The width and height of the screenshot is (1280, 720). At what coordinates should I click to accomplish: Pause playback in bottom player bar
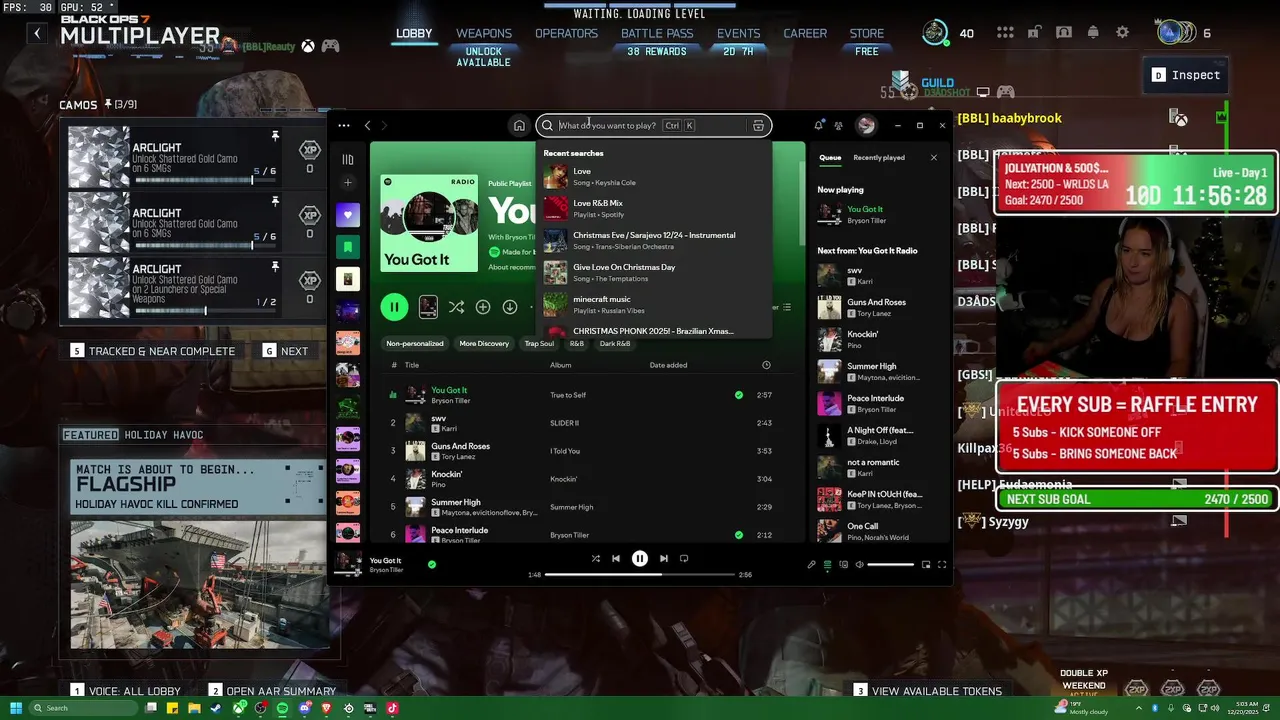pos(640,559)
